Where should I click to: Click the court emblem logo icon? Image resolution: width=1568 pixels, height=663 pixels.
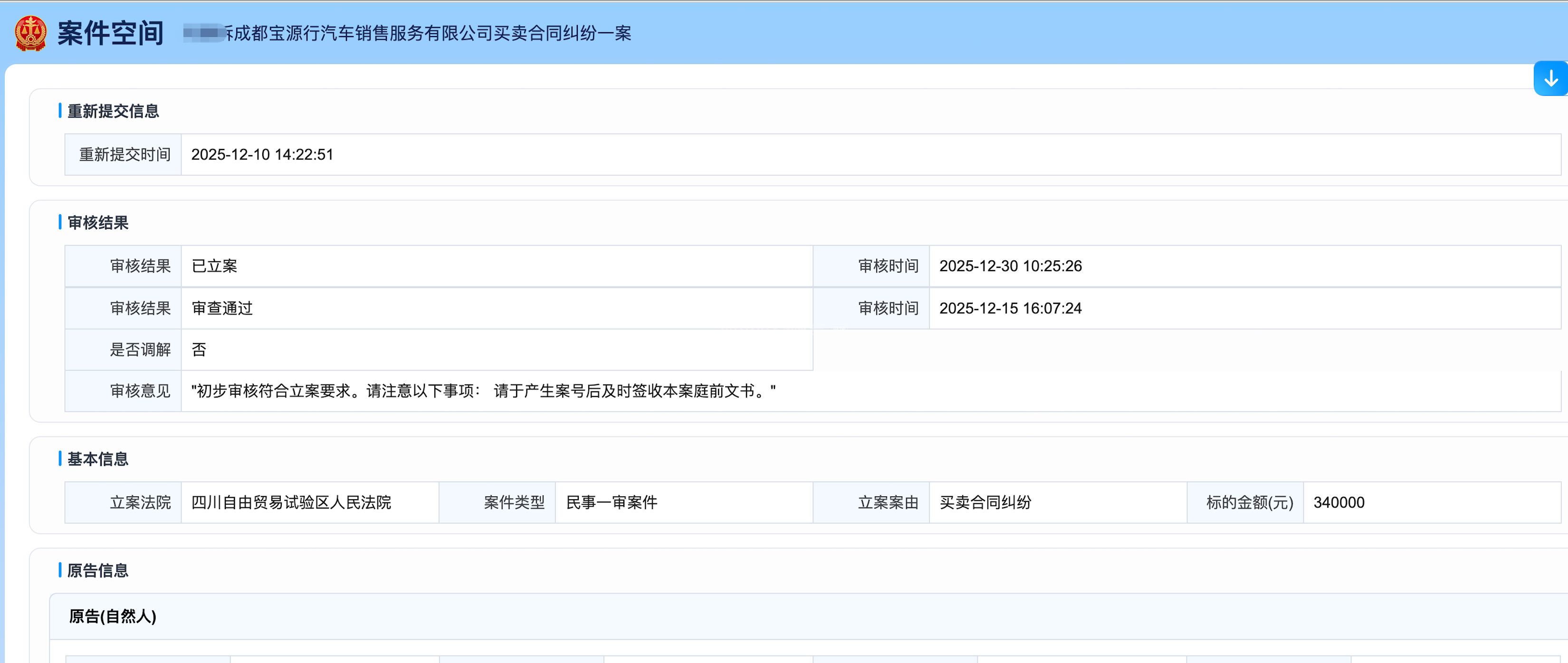coord(30,33)
